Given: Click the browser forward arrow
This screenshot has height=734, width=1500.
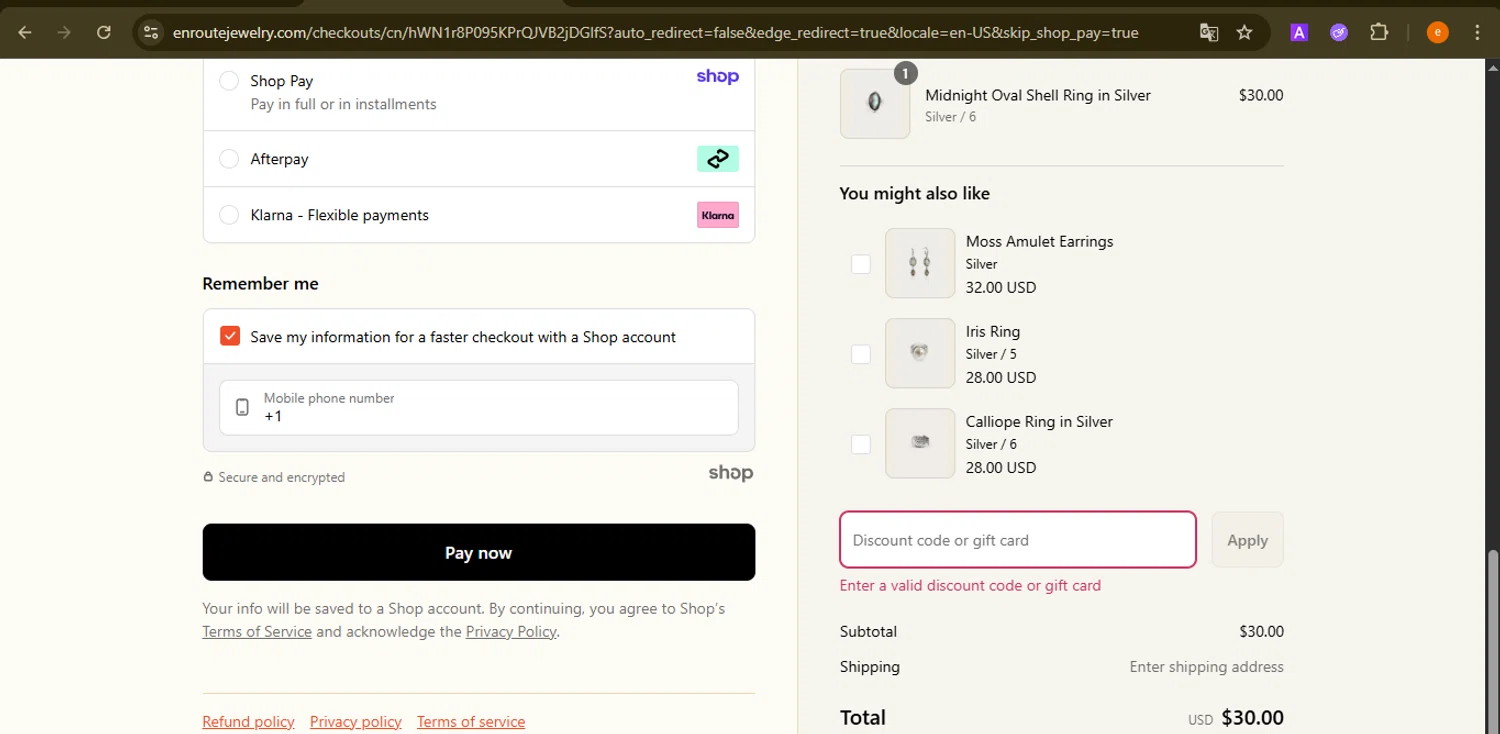Looking at the screenshot, I should point(64,32).
